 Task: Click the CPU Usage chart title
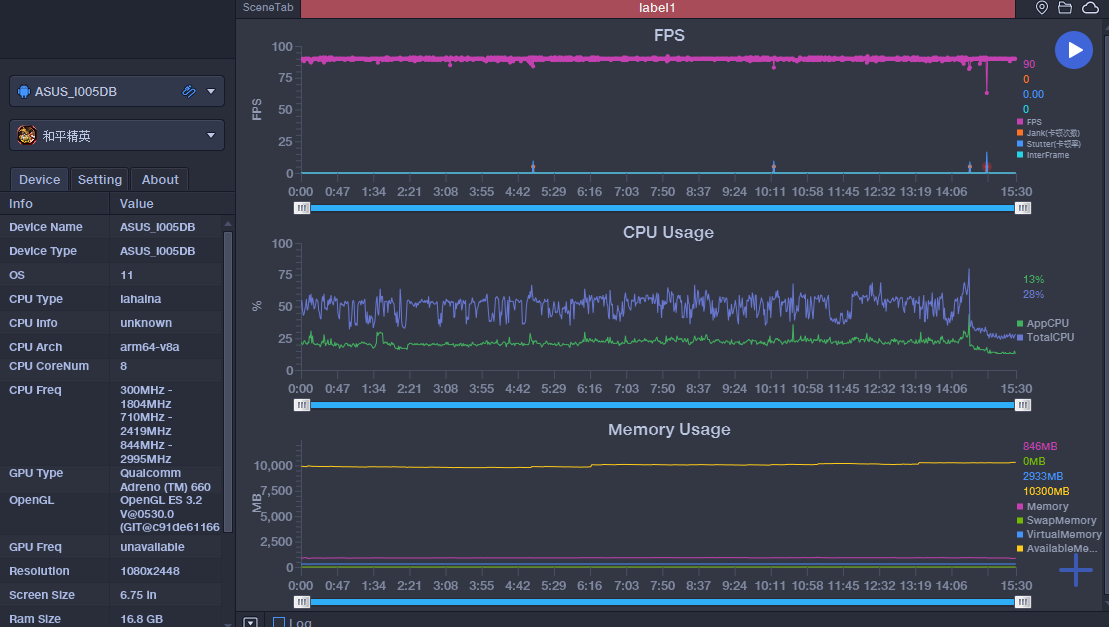(x=668, y=233)
